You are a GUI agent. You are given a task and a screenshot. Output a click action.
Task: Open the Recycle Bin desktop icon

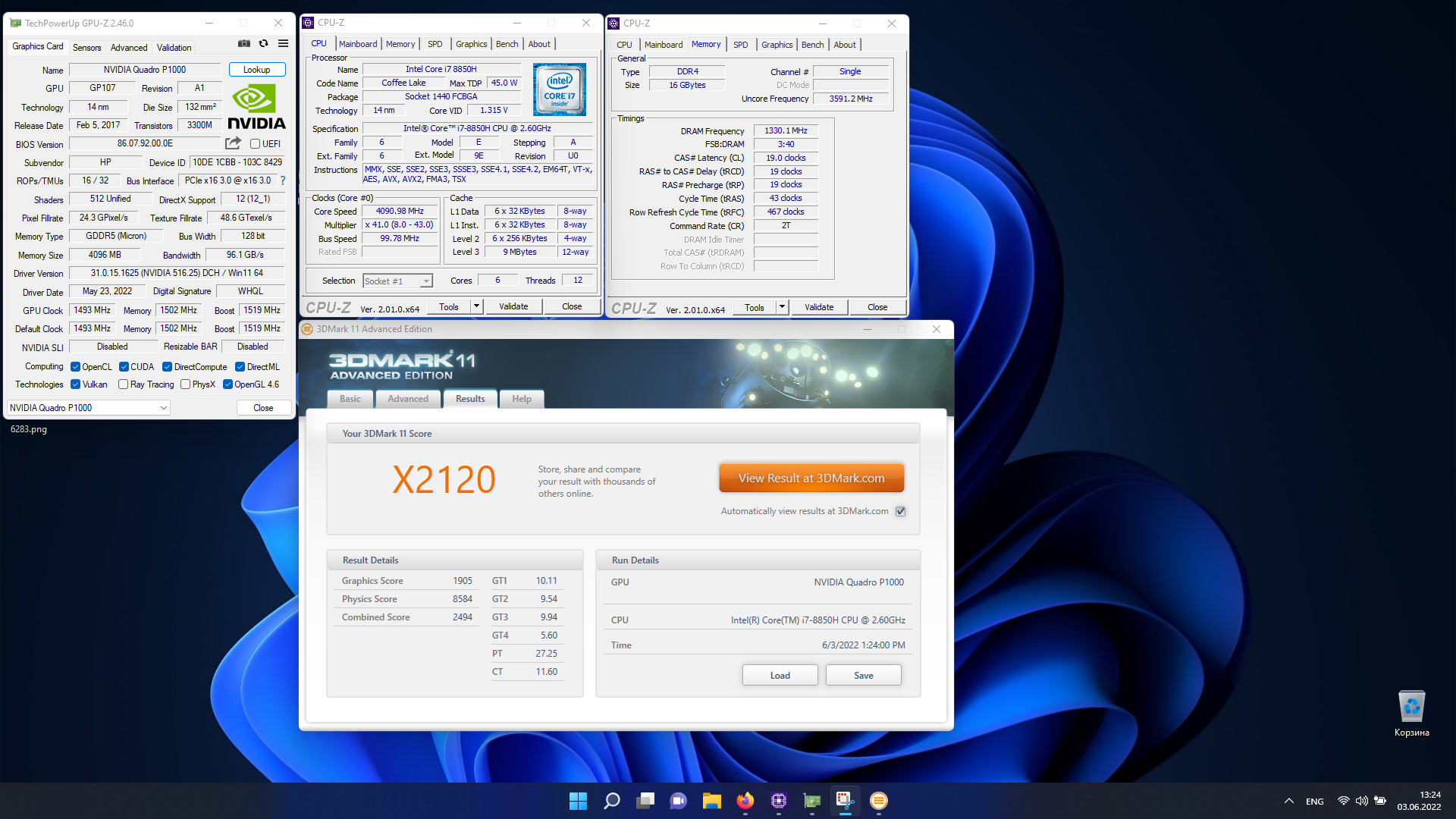click(x=1411, y=714)
